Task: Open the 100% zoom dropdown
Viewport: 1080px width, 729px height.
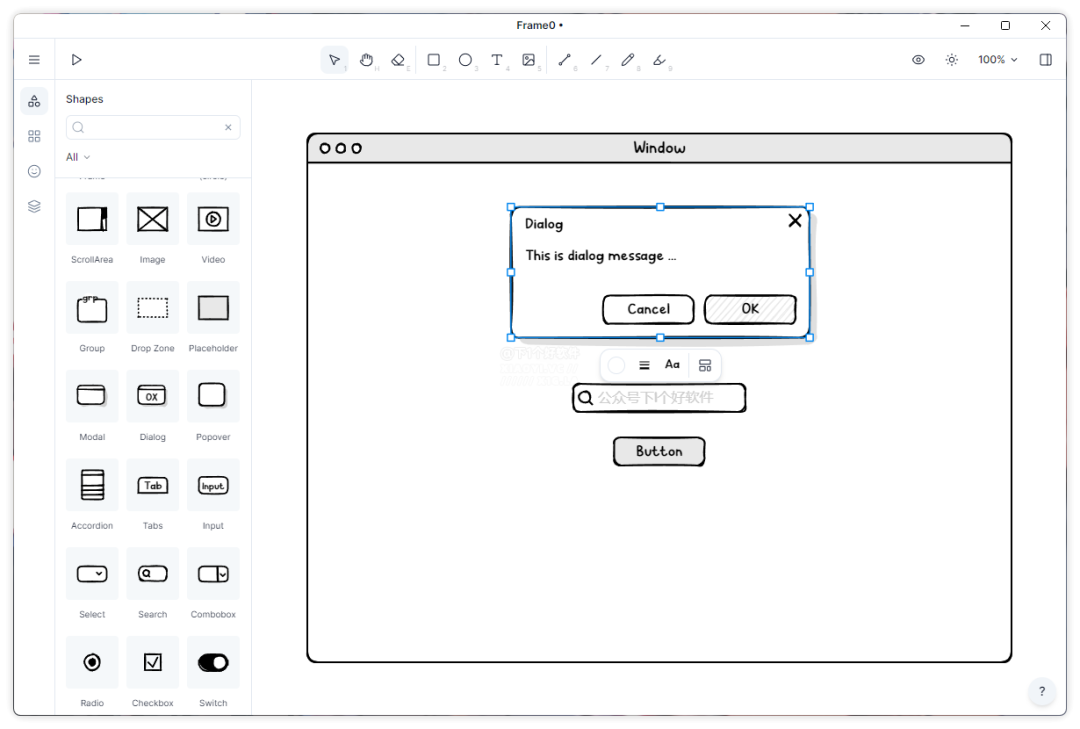Action: click(997, 60)
